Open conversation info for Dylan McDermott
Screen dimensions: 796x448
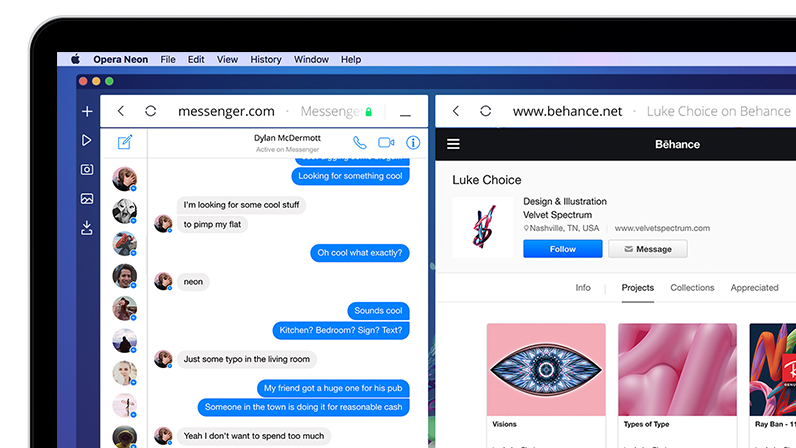[413, 143]
